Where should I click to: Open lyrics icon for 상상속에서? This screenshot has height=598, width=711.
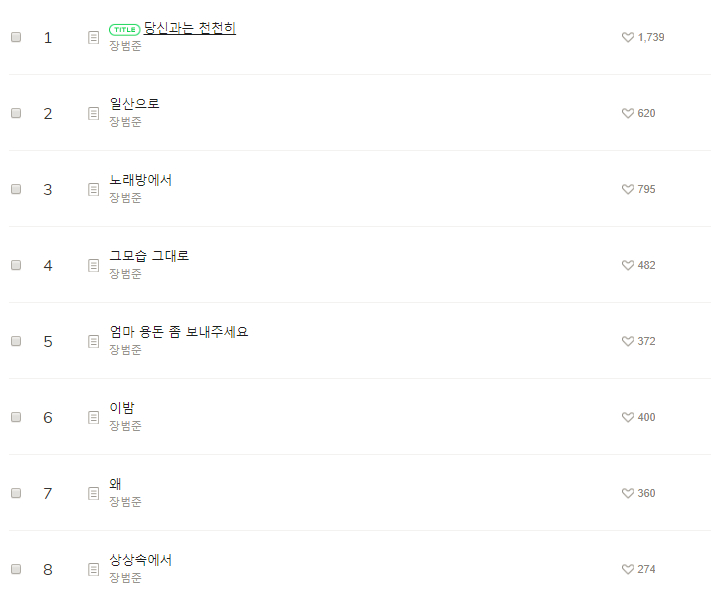pos(93,569)
